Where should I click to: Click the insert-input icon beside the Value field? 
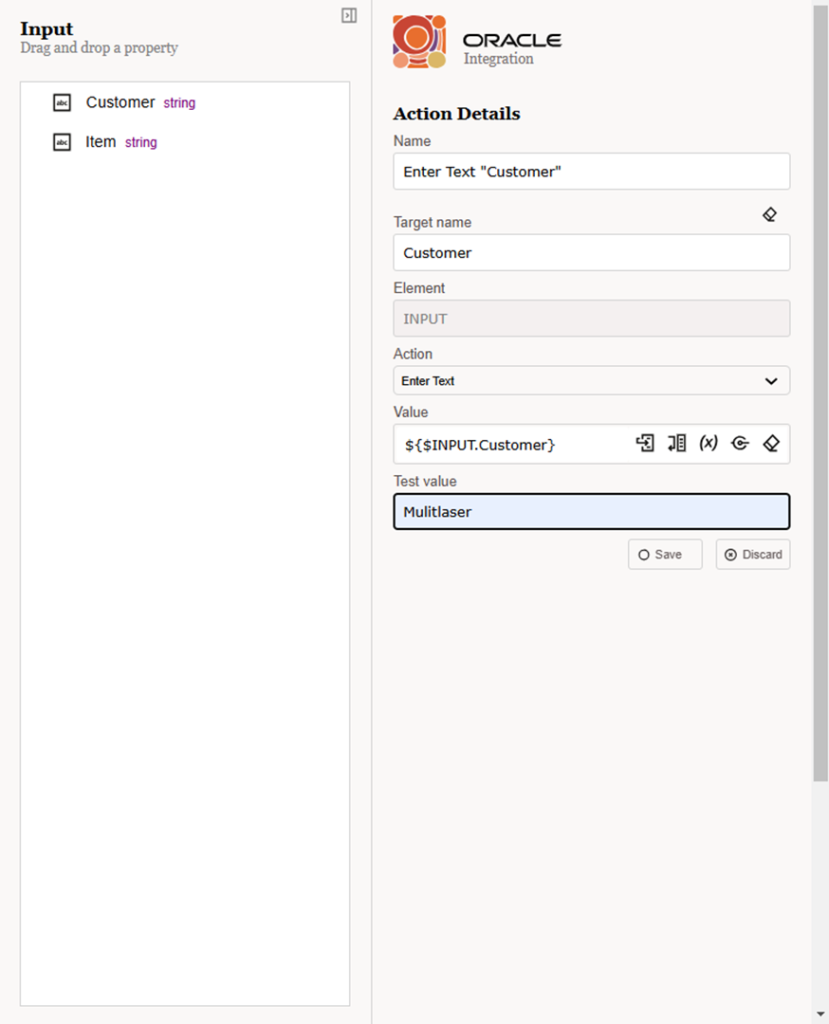645,443
